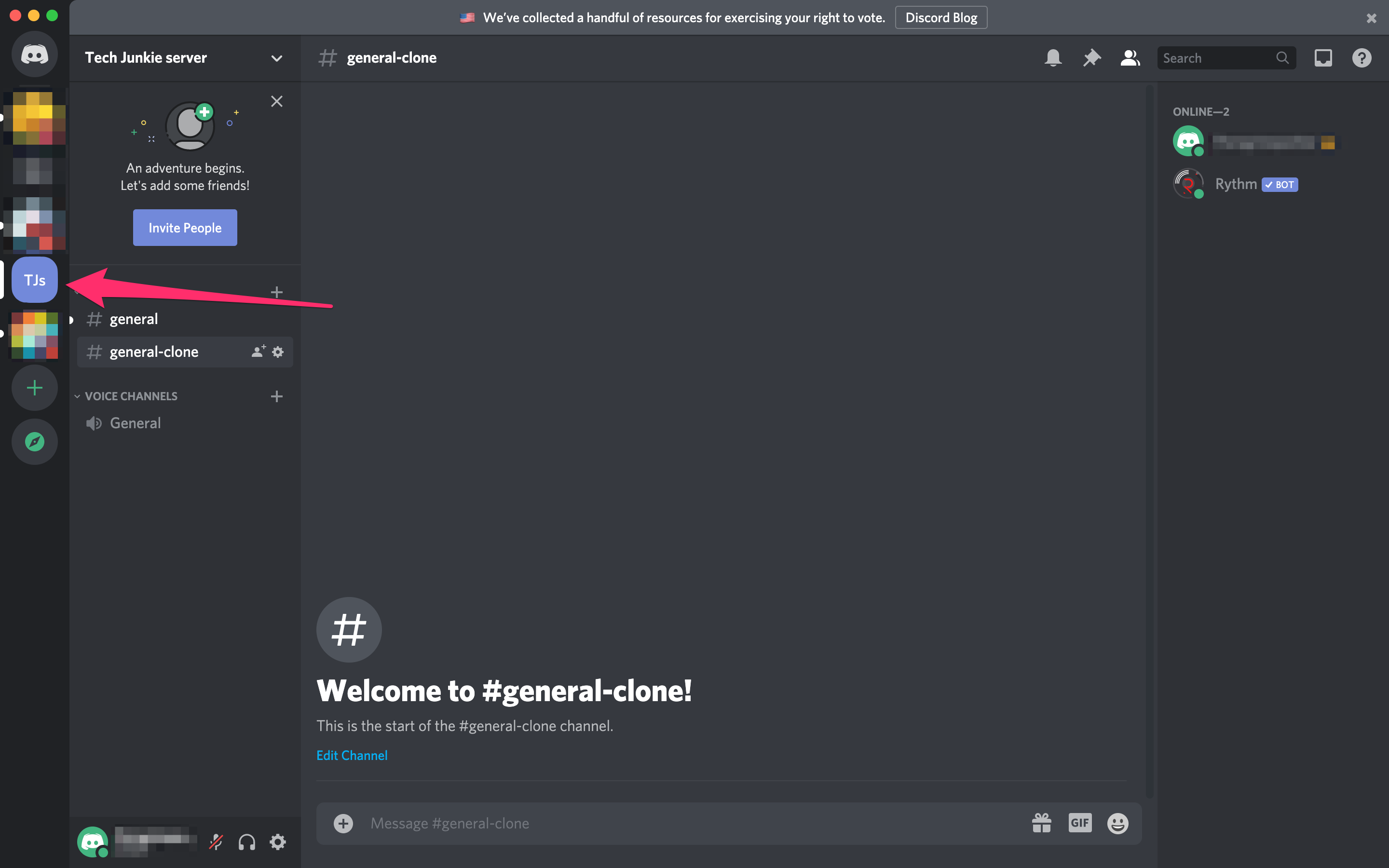
Task: Click Edit Channel link
Action: [352, 755]
